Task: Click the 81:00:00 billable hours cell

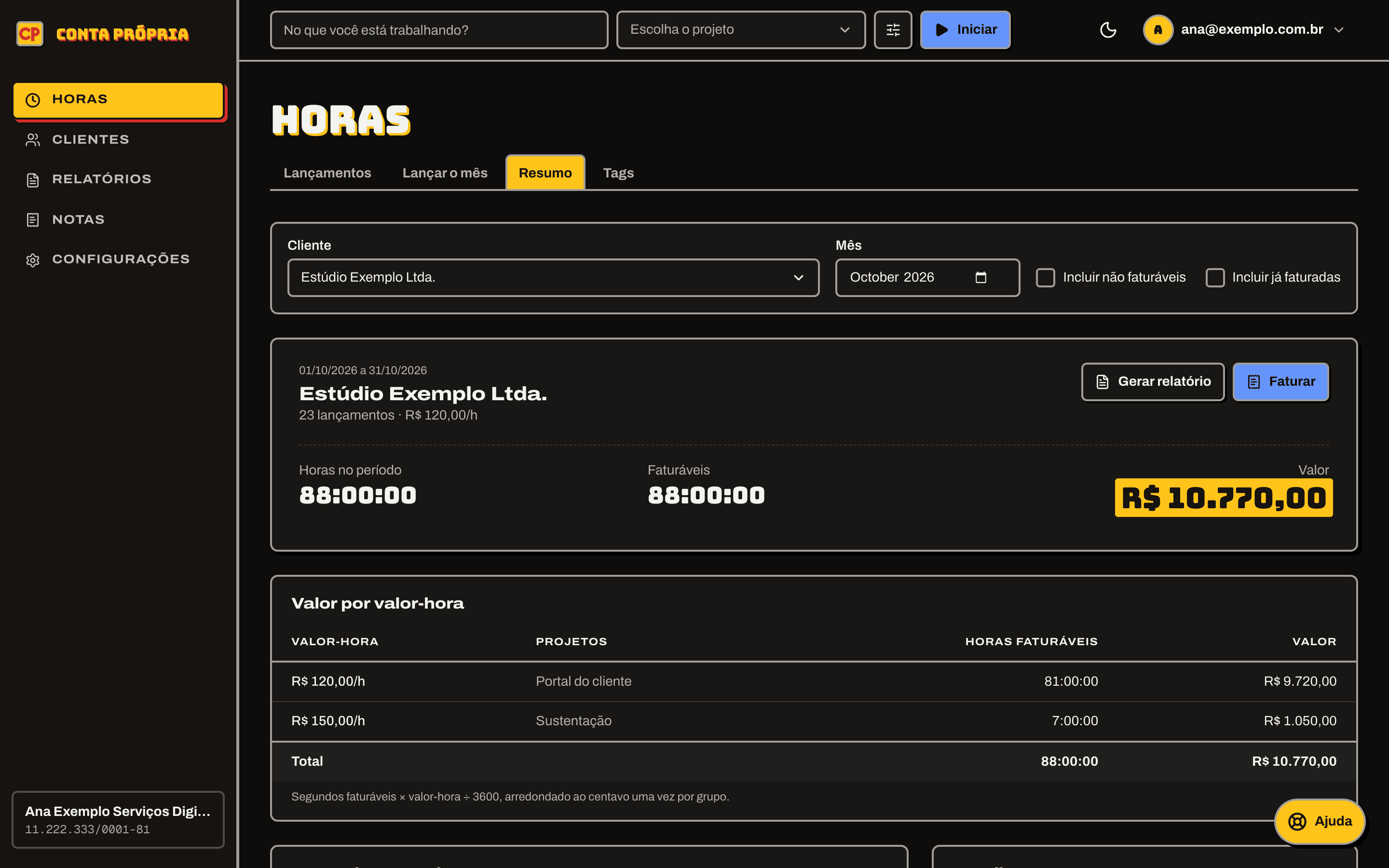Action: (1071, 681)
